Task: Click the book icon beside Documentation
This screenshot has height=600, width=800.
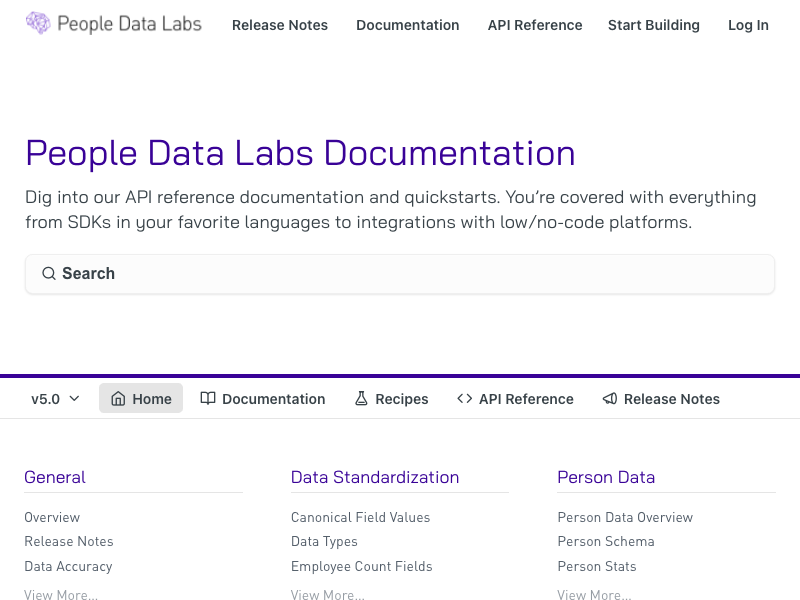Action: point(208,398)
